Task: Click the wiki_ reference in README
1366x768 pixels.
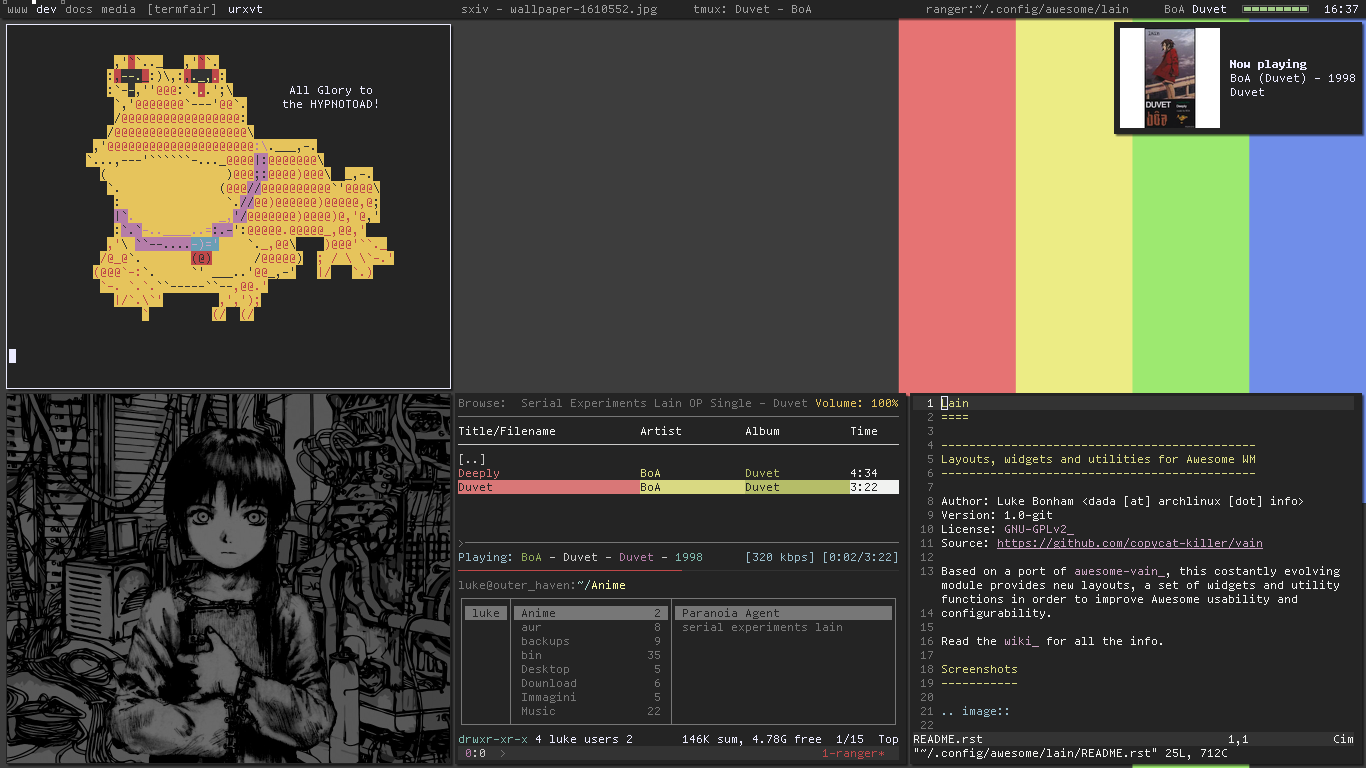Action: pos(1022,641)
